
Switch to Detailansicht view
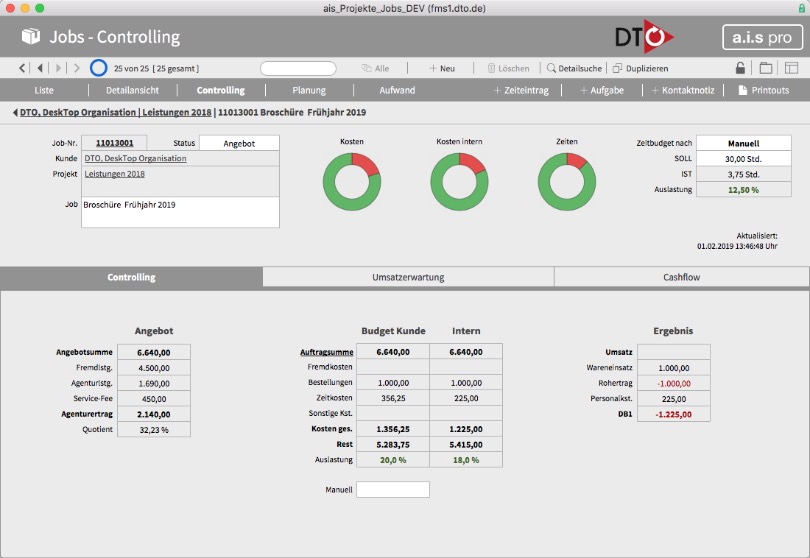pyautogui.click(x=133, y=90)
